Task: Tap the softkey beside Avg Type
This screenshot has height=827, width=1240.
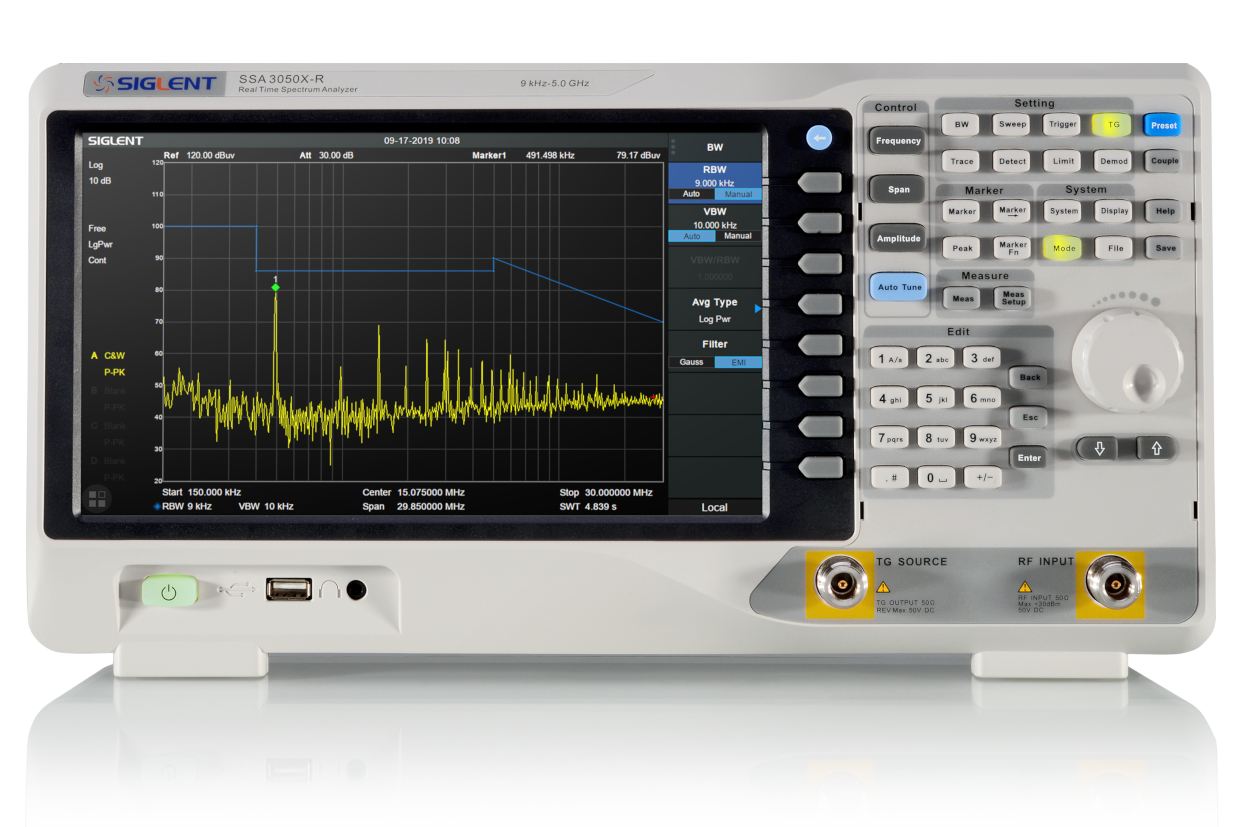Action: tap(820, 304)
